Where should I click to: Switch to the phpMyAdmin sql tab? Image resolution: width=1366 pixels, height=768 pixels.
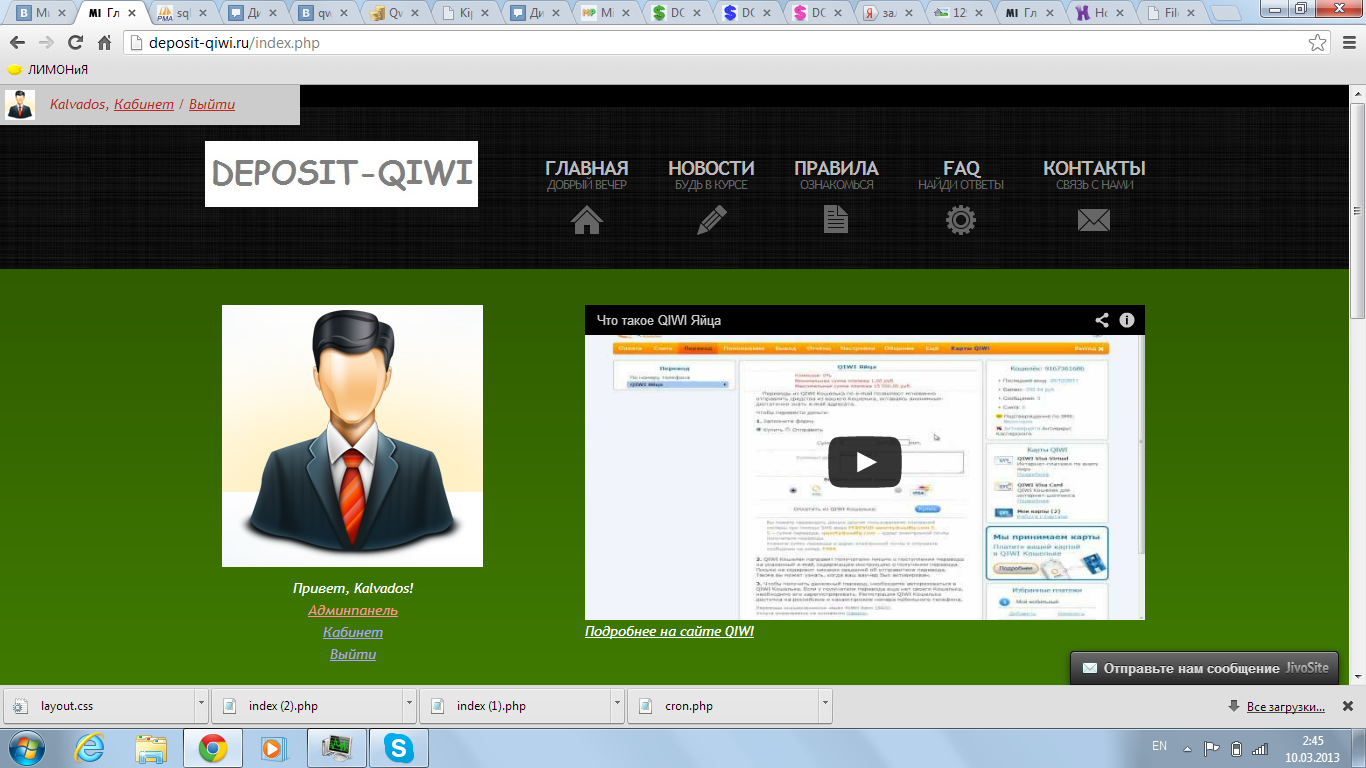183,14
